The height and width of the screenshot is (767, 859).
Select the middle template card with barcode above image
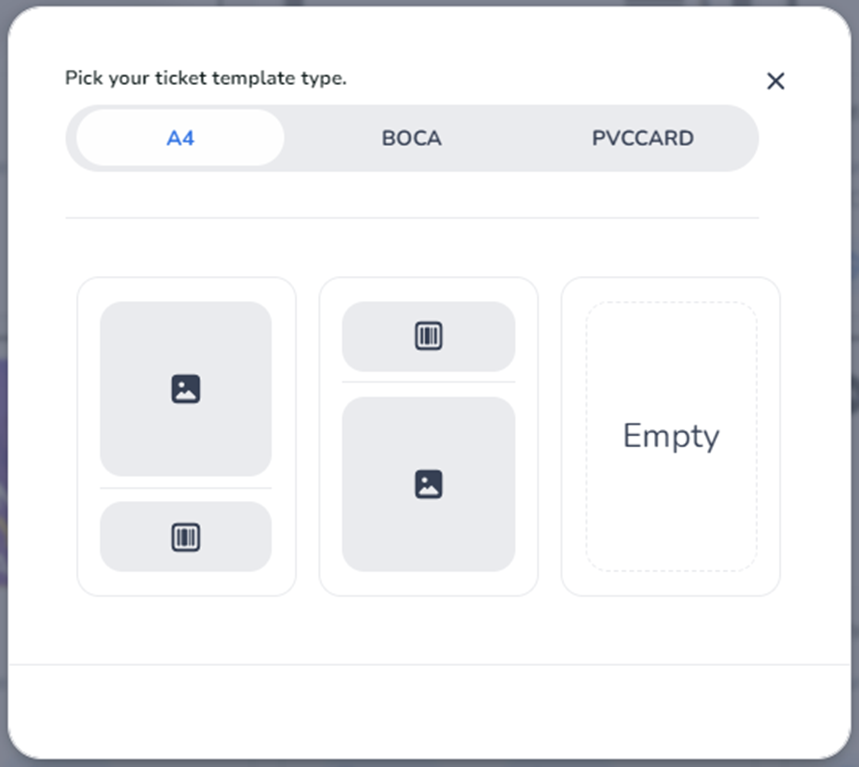(x=329, y=437)
